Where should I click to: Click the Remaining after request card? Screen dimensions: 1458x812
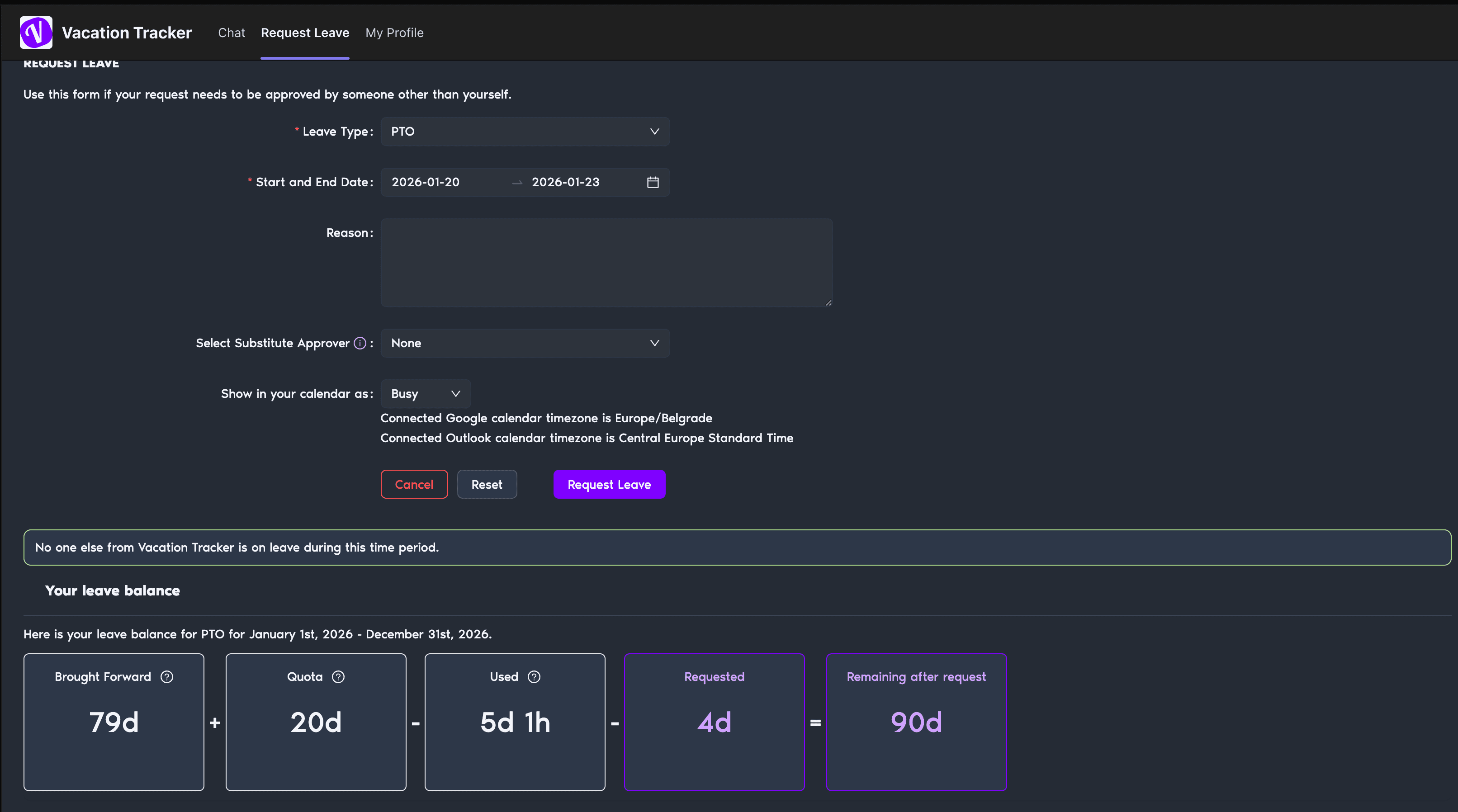point(916,722)
